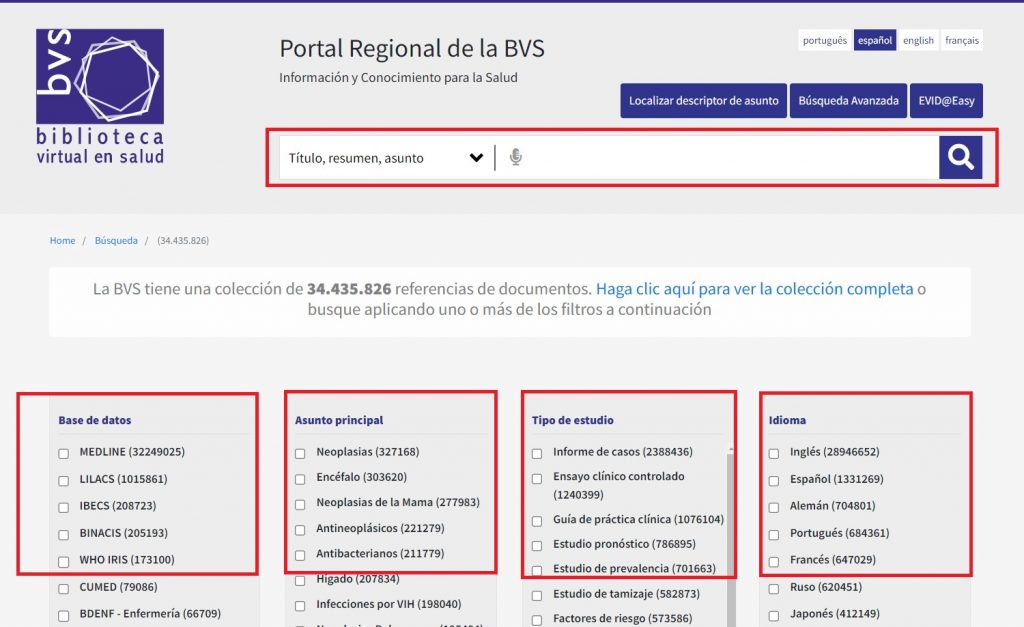Launch the EVID@Easy tool
This screenshot has height=627, width=1024.
[946, 101]
